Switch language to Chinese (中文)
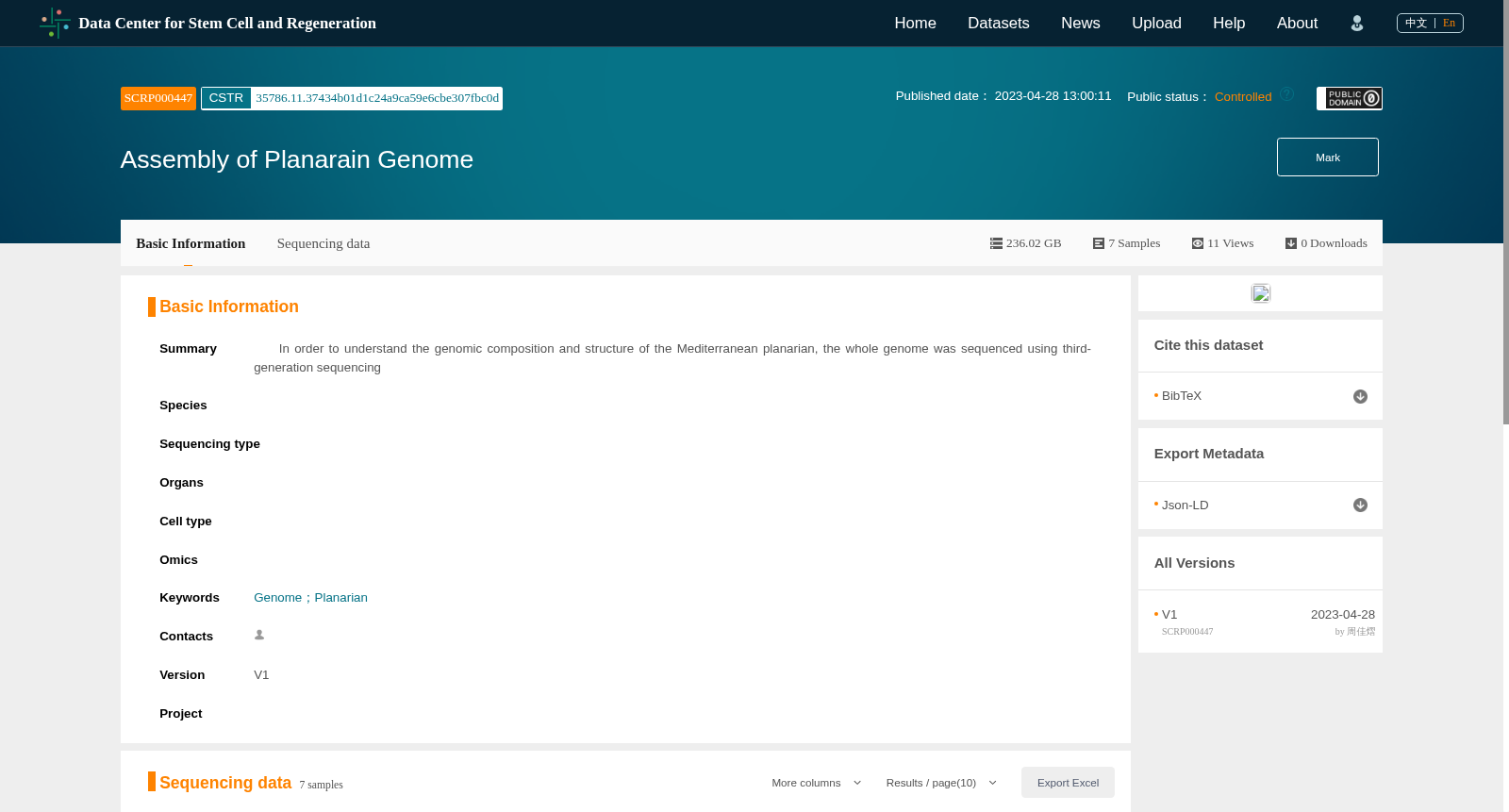 [x=1416, y=24]
